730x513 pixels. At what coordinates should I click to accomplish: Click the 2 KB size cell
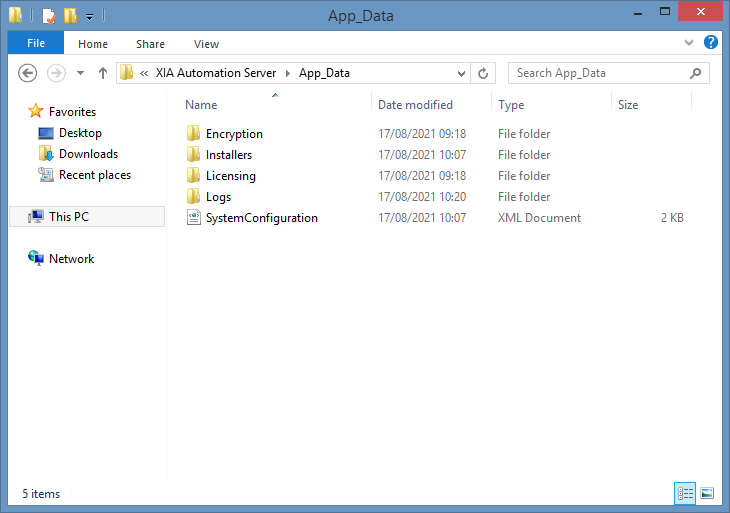pos(672,218)
